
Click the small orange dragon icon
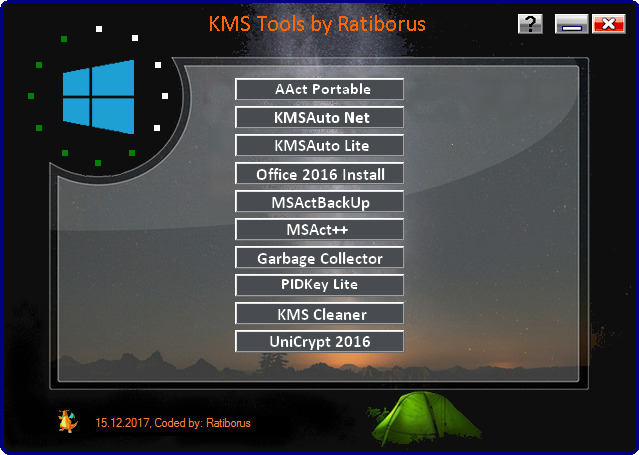tap(68, 422)
